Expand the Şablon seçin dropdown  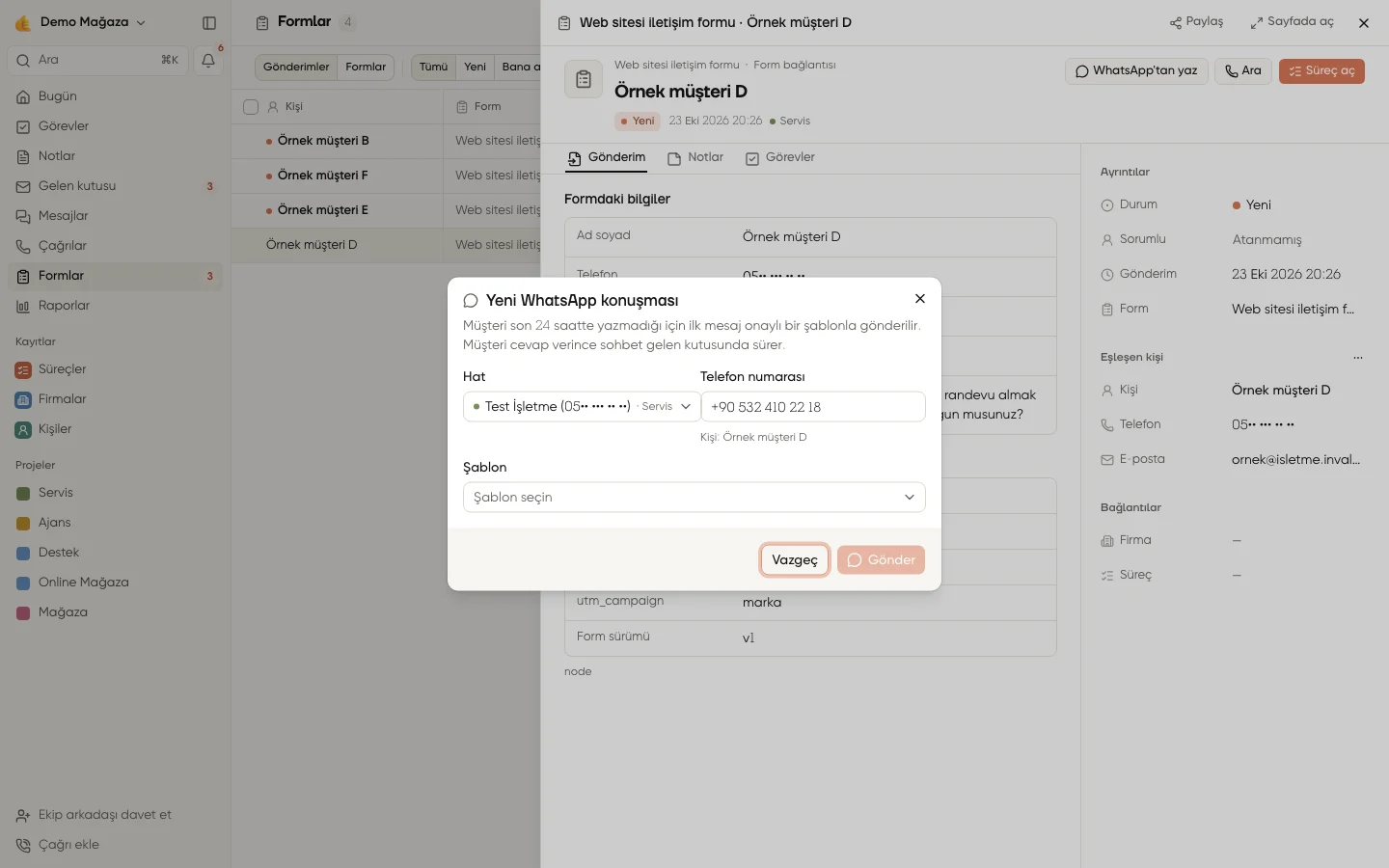694,498
